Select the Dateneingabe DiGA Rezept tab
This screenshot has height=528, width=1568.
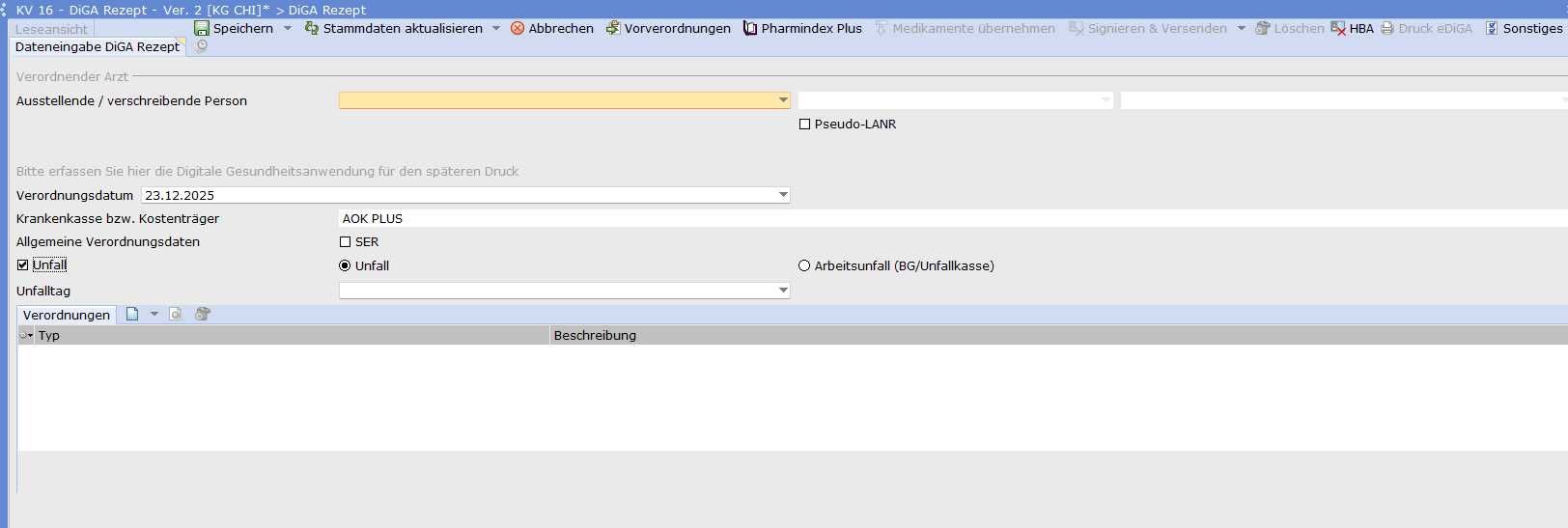(98, 46)
